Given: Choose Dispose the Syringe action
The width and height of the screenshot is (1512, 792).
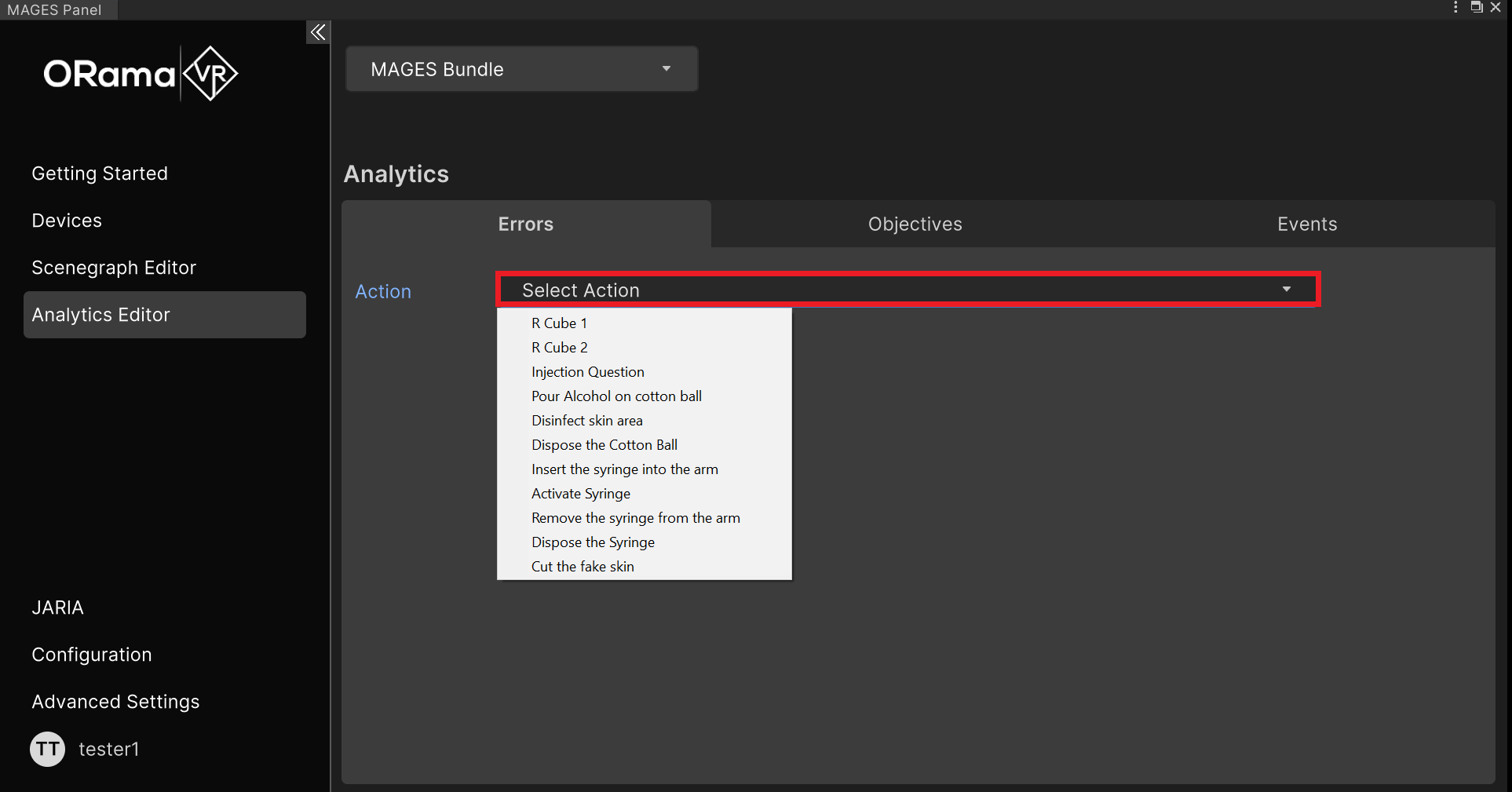Looking at the screenshot, I should coord(593,542).
